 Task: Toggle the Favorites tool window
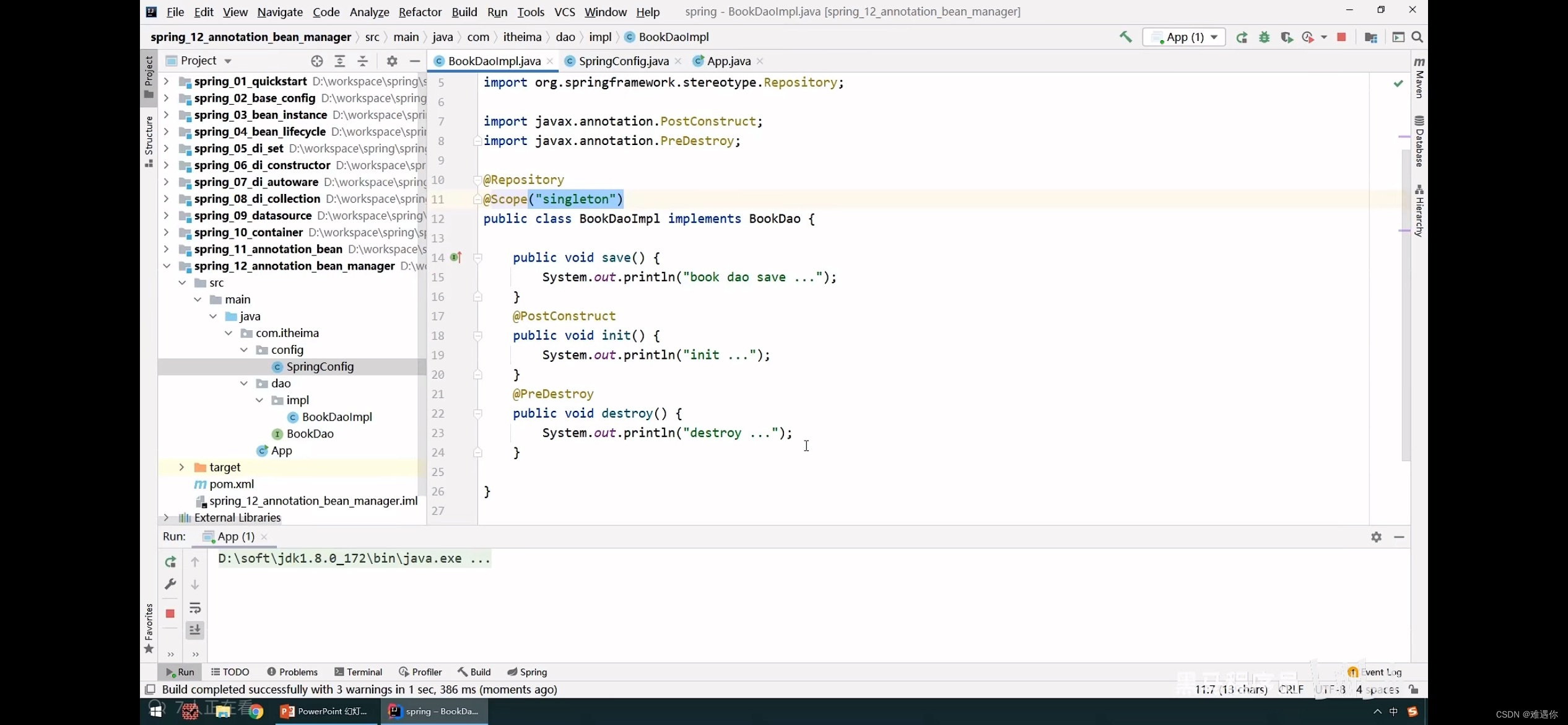[x=149, y=628]
